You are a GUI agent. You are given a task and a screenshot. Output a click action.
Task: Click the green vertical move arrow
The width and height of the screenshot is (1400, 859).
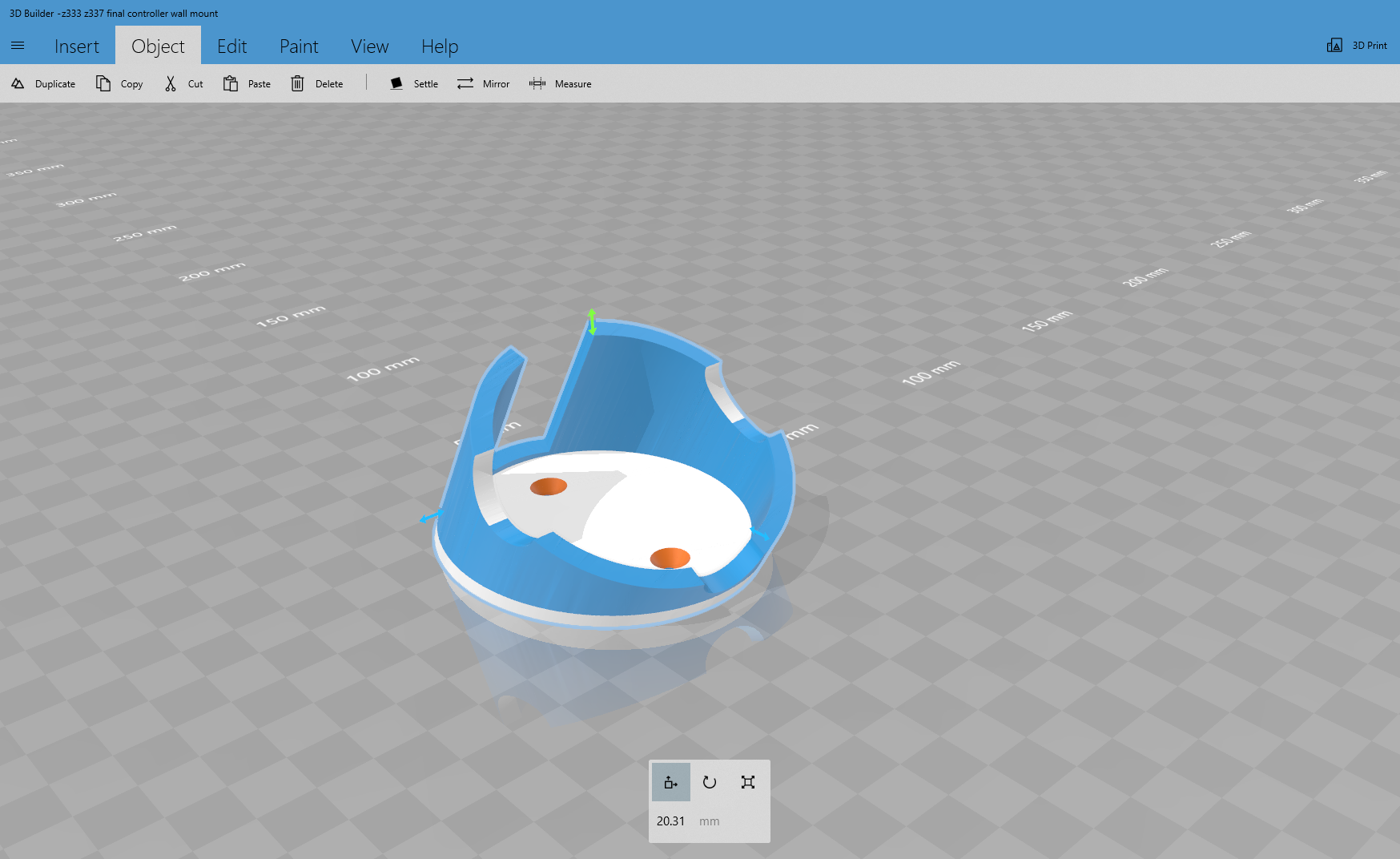pyautogui.click(x=592, y=321)
